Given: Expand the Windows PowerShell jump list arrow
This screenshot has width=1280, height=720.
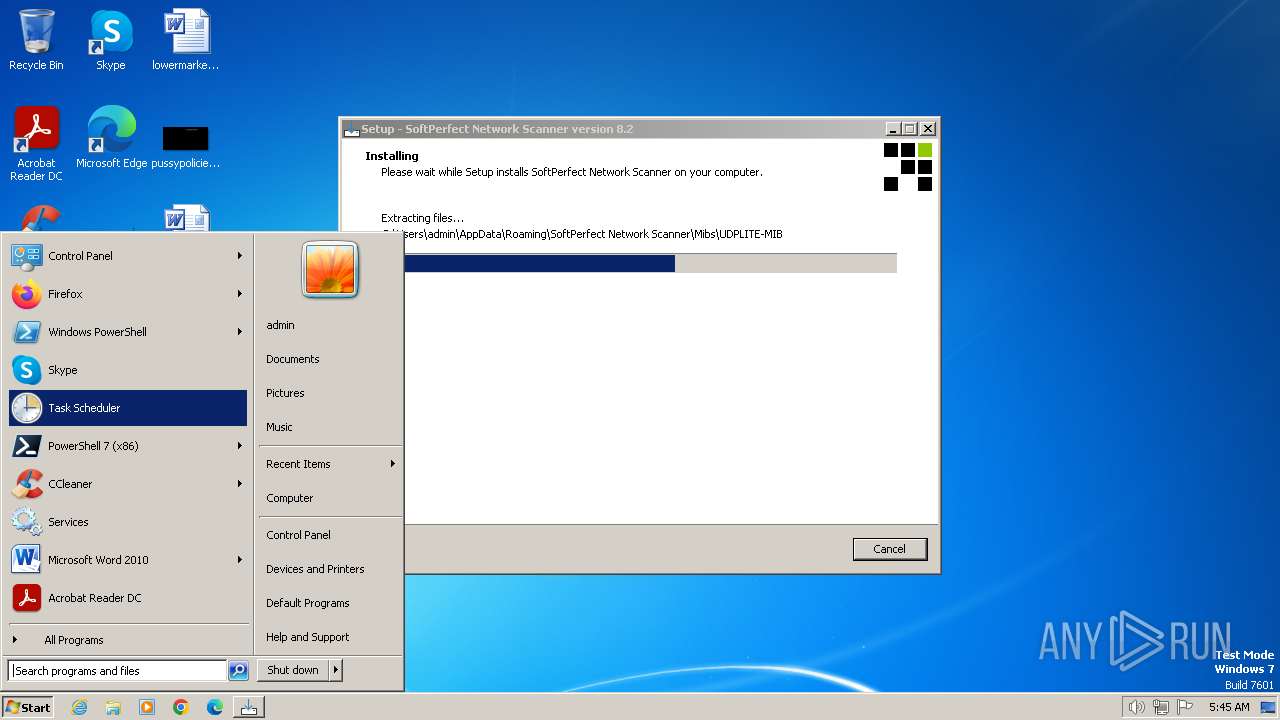Looking at the screenshot, I should 240,332.
